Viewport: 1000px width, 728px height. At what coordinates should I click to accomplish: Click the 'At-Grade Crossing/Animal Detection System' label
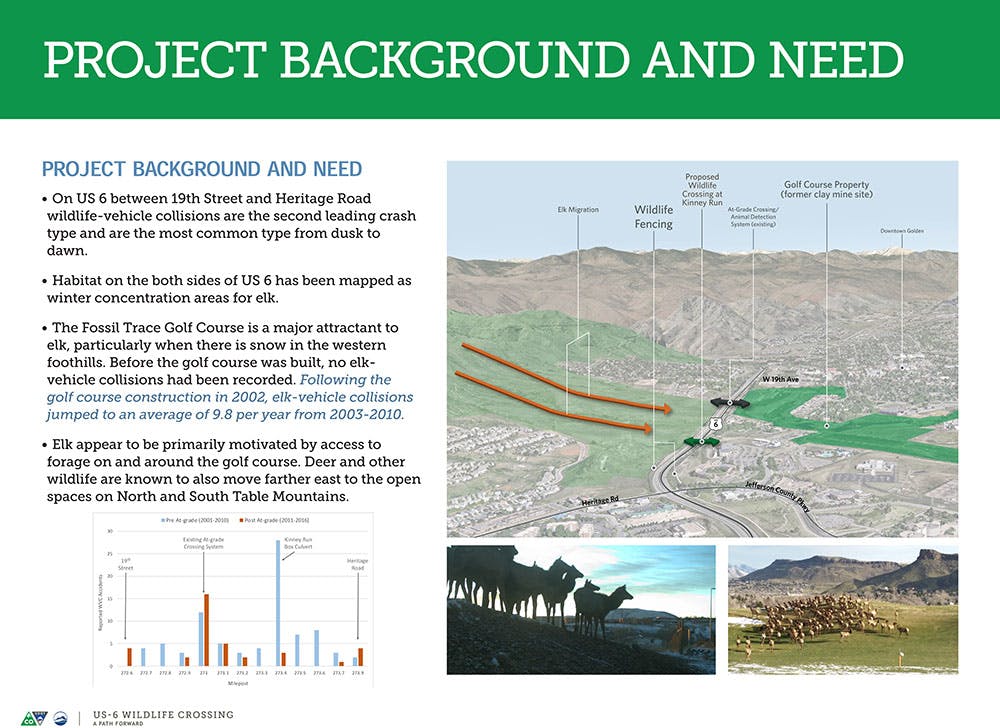[753, 217]
